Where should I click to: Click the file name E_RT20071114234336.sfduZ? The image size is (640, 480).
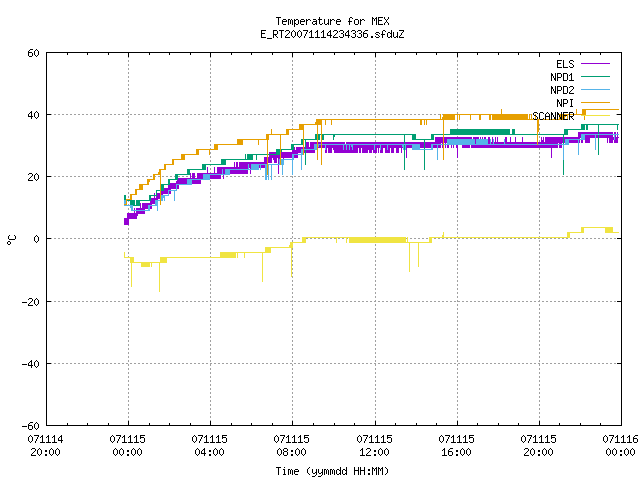(332, 34)
